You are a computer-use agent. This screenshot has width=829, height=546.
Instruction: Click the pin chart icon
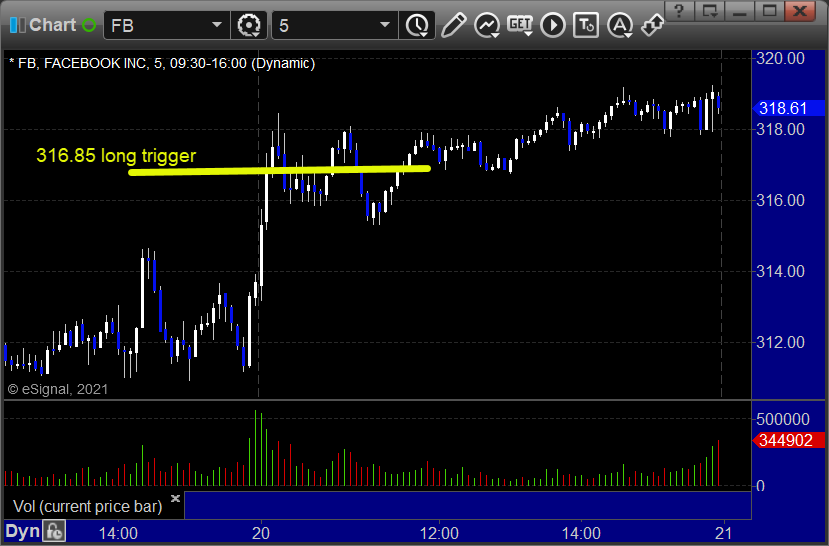[x=652, y=25]
